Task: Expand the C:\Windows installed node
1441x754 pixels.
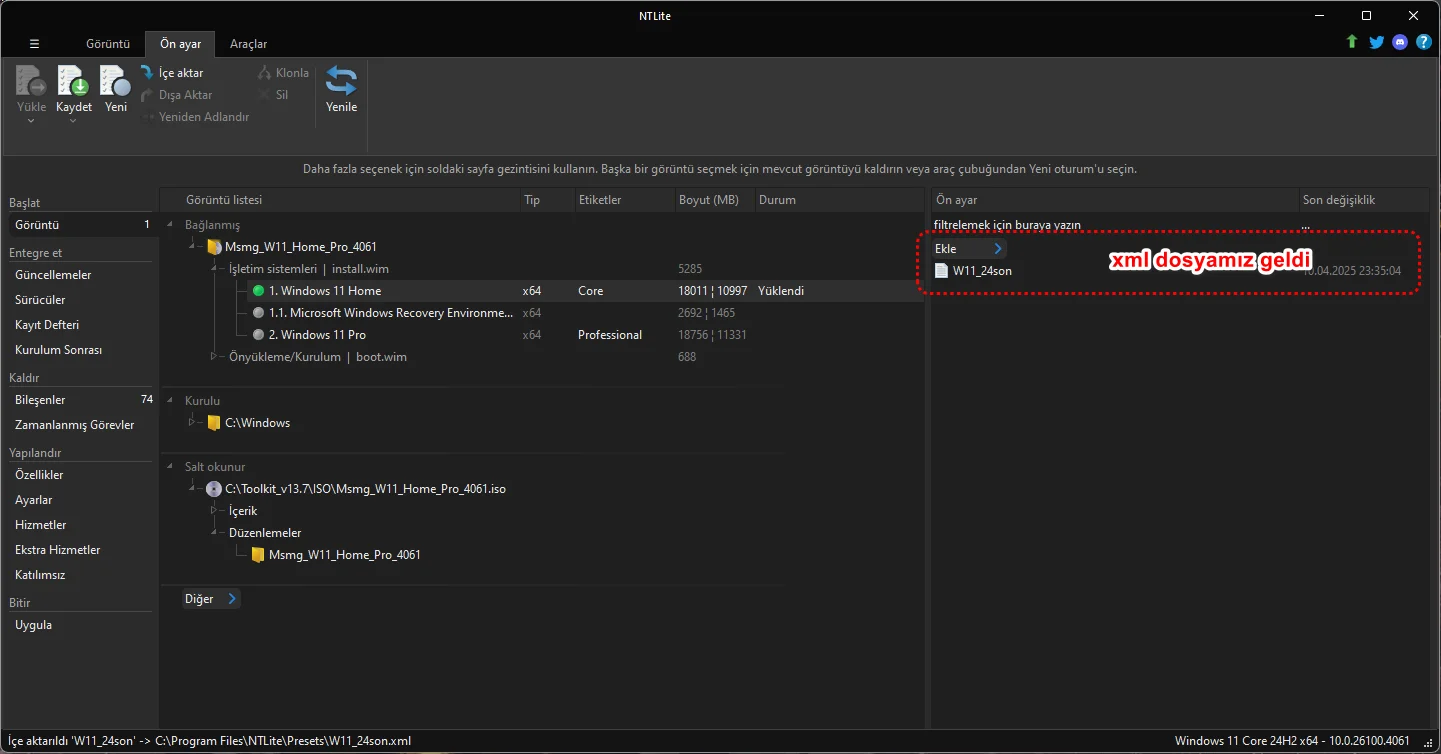Action: (190, 423)
